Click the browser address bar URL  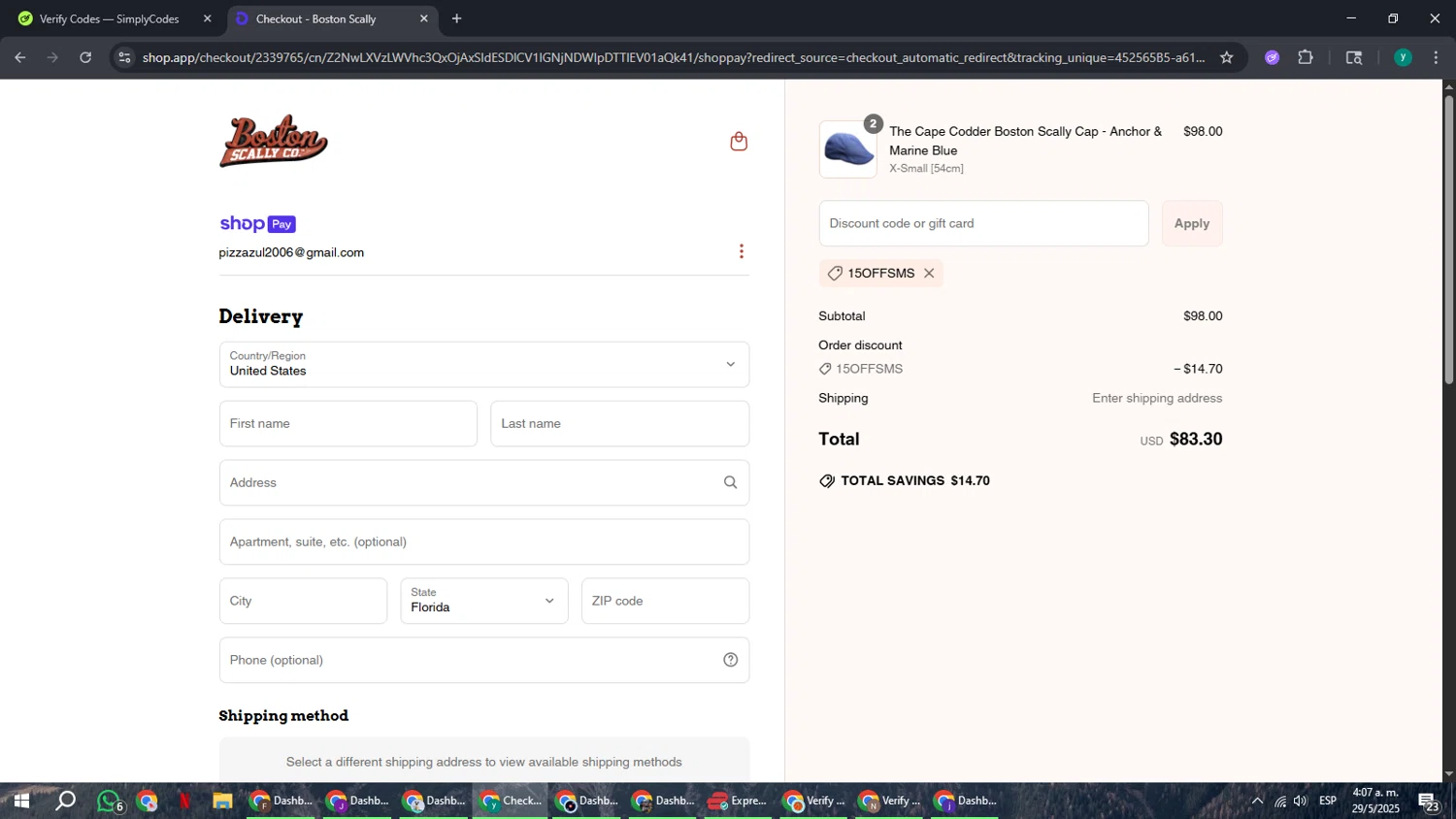674,57
